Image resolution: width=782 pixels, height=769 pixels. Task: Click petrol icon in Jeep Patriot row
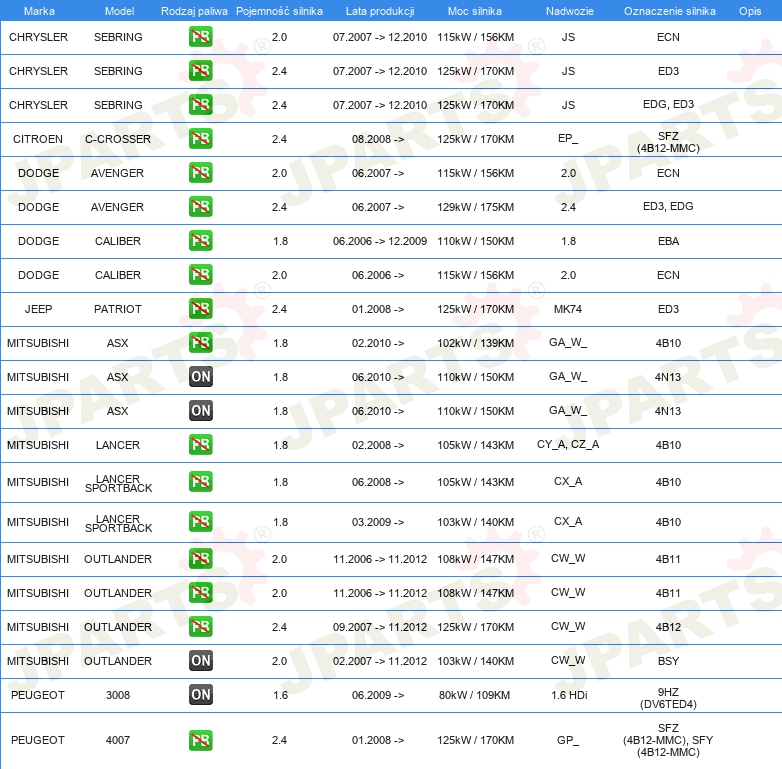[200, 308]
